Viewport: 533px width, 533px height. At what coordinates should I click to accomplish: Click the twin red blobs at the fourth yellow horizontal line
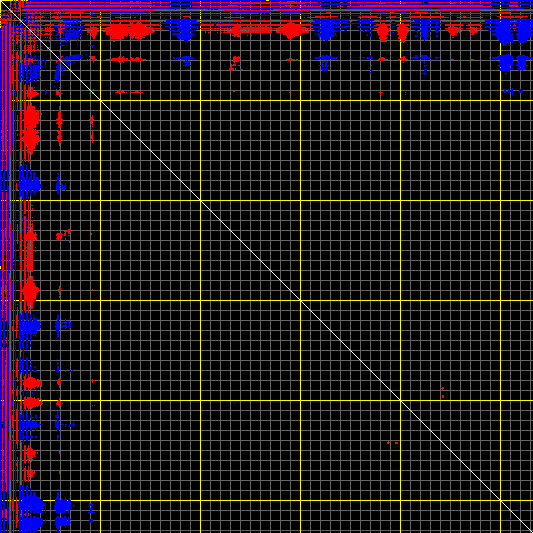33,393
